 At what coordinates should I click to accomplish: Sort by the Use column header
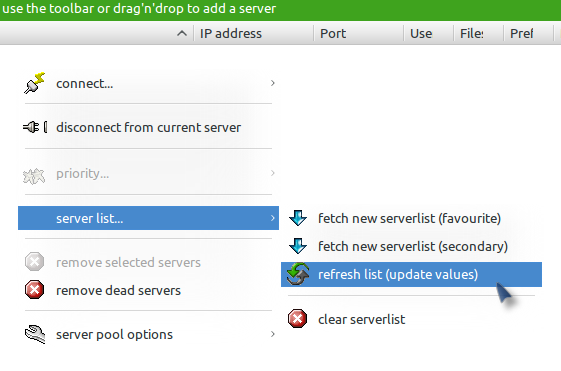point(429,34)
